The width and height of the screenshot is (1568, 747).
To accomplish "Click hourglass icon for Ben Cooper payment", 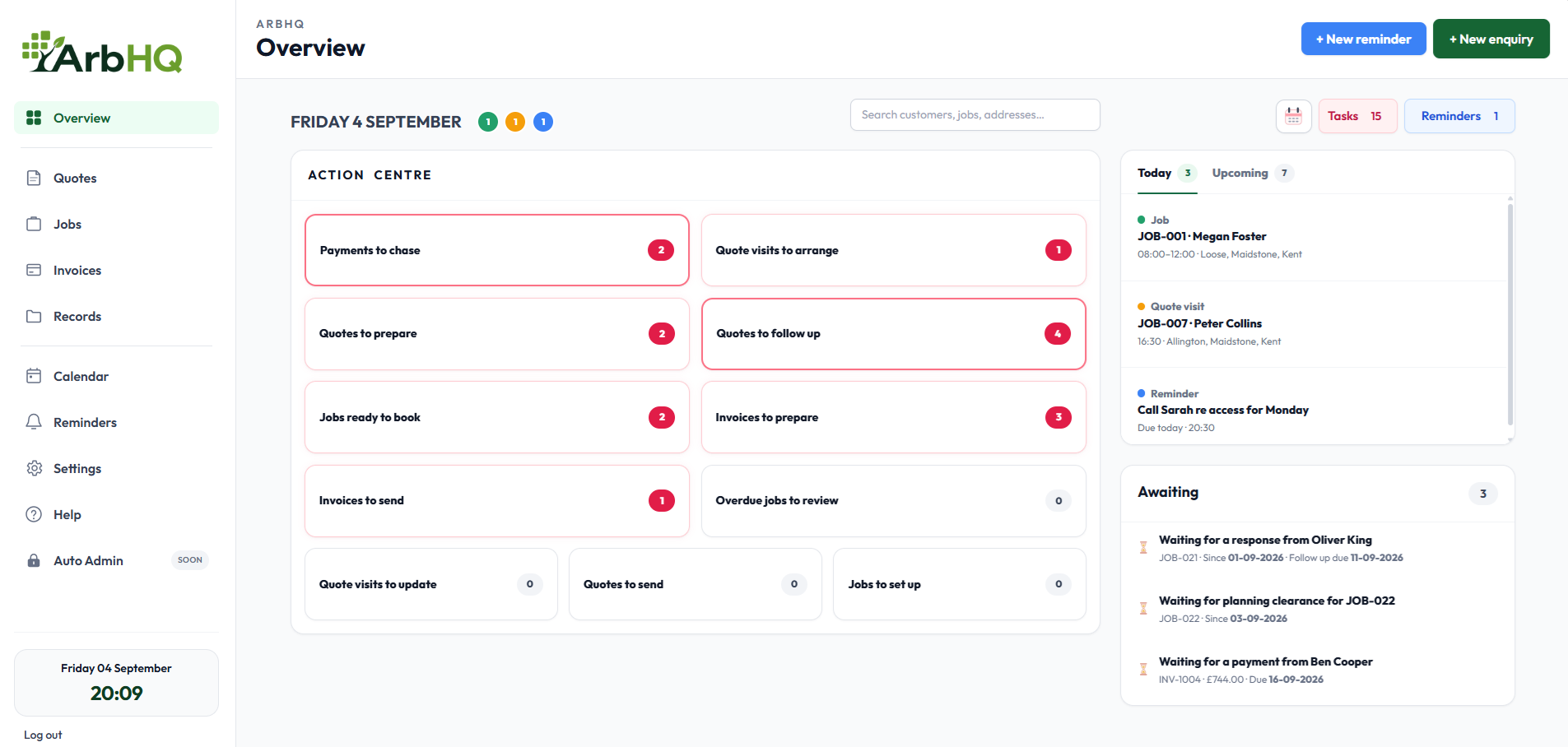I will pos(1143,670).
